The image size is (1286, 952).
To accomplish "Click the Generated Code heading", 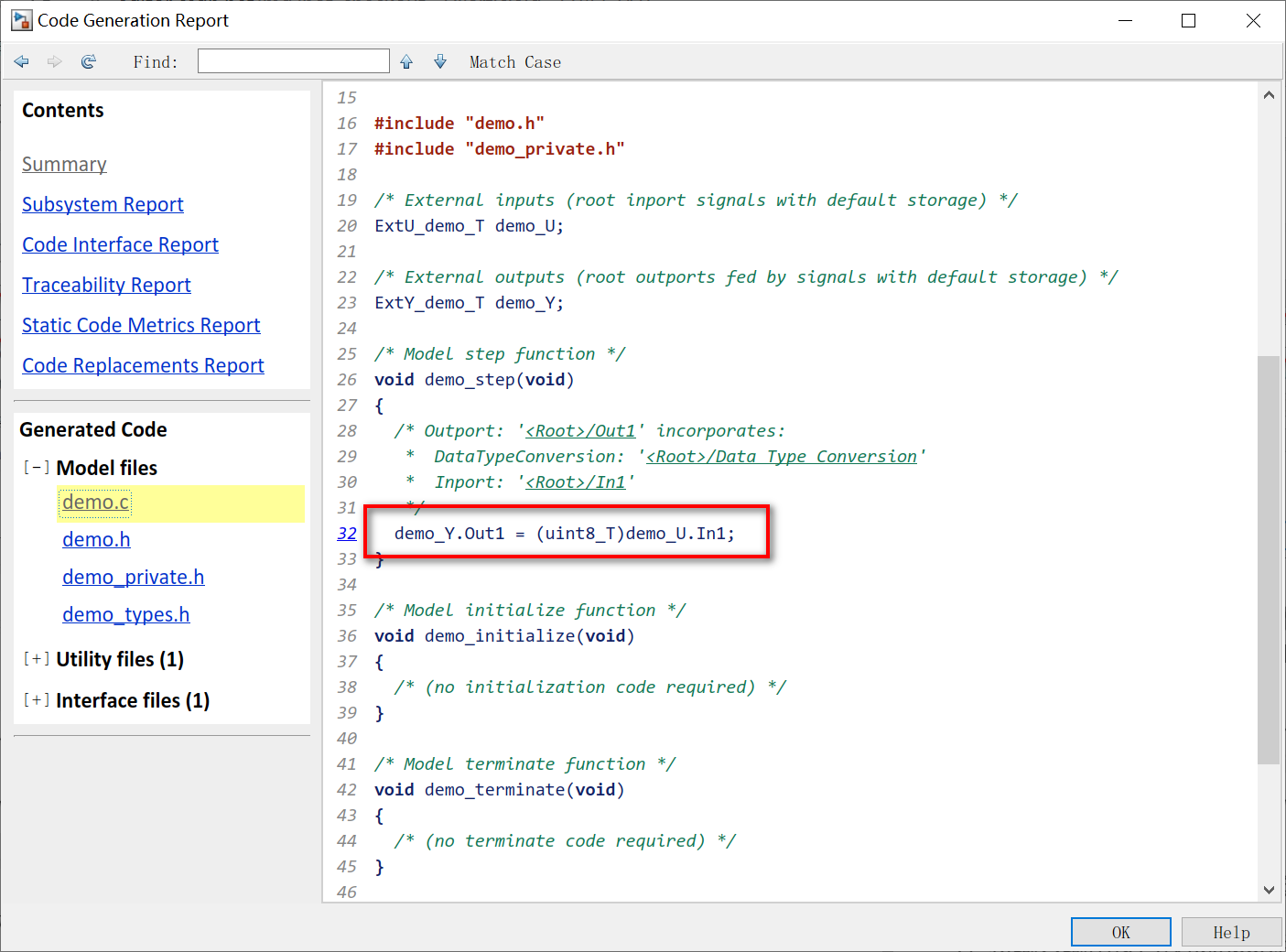I will tap(93, 430).
